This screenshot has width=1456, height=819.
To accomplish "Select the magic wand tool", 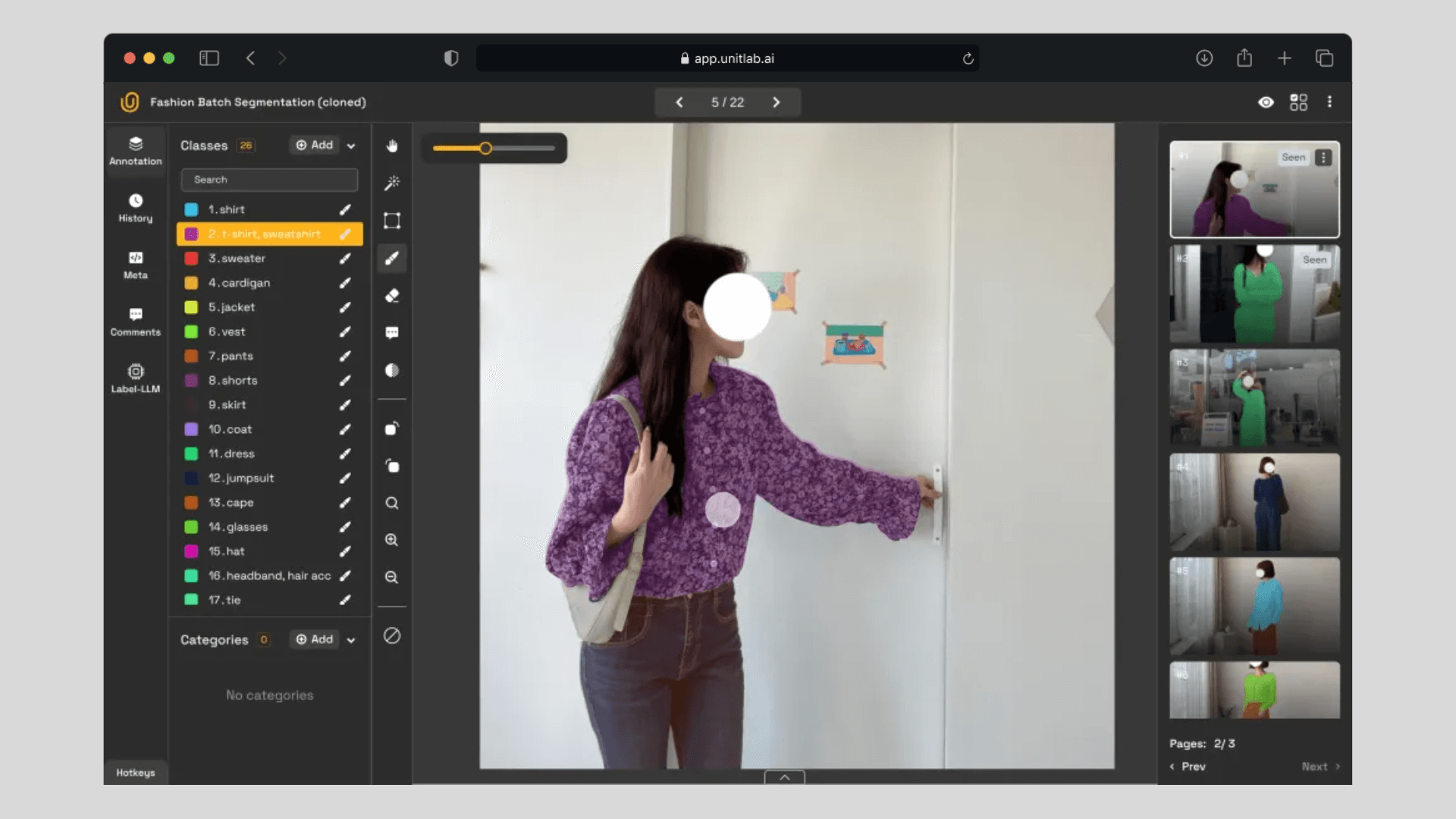I will pos(392,183).
